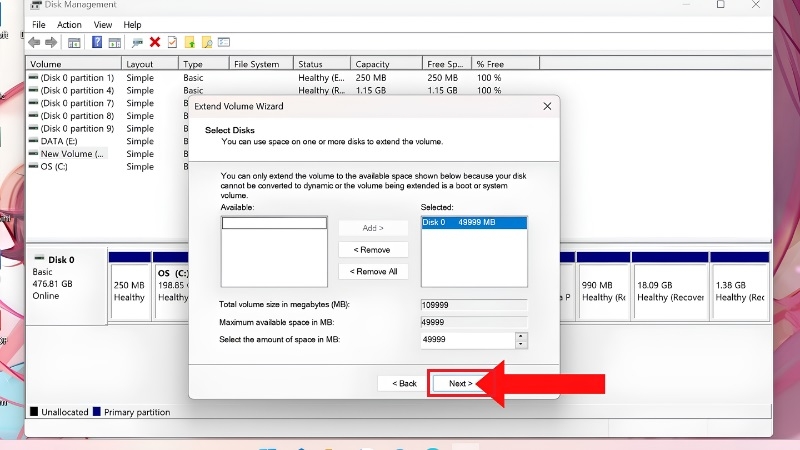Select Disk 0 49999 MB in Selected list
Screen dimensions: 800x450
(x=474, y=222)
